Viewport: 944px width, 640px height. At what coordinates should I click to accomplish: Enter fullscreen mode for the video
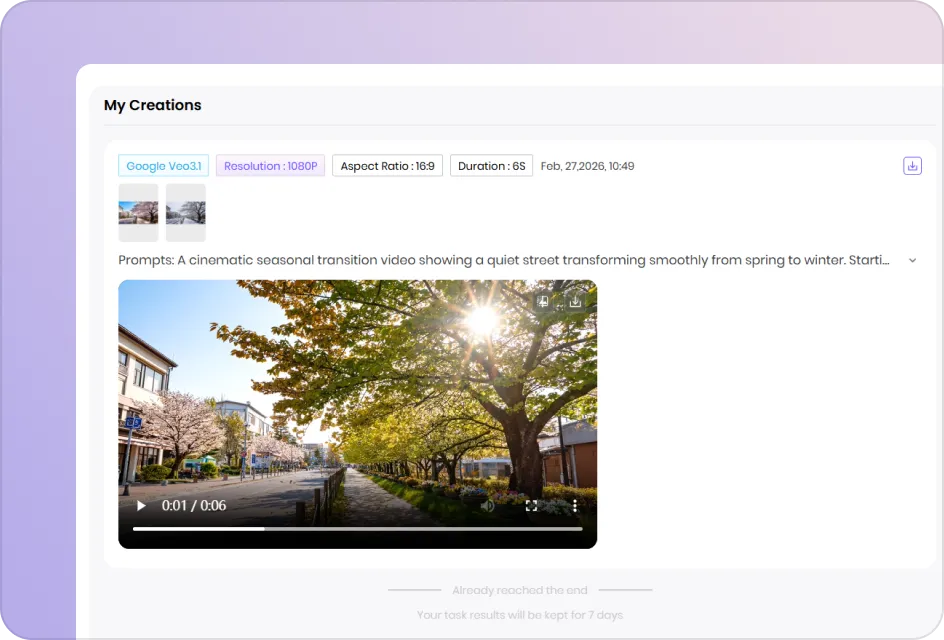pos(531,506)
